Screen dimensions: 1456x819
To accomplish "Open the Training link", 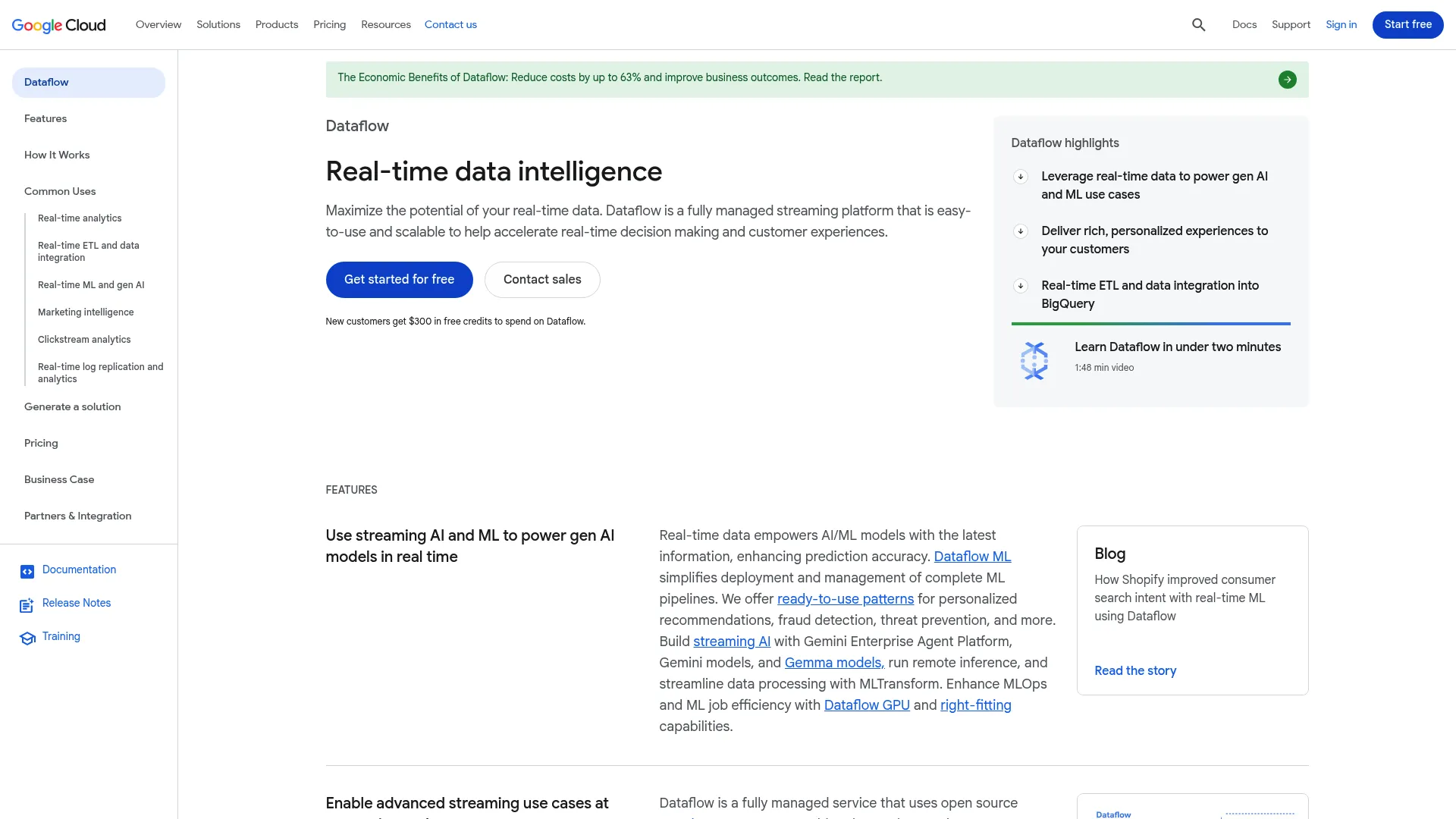I will 61,637.
